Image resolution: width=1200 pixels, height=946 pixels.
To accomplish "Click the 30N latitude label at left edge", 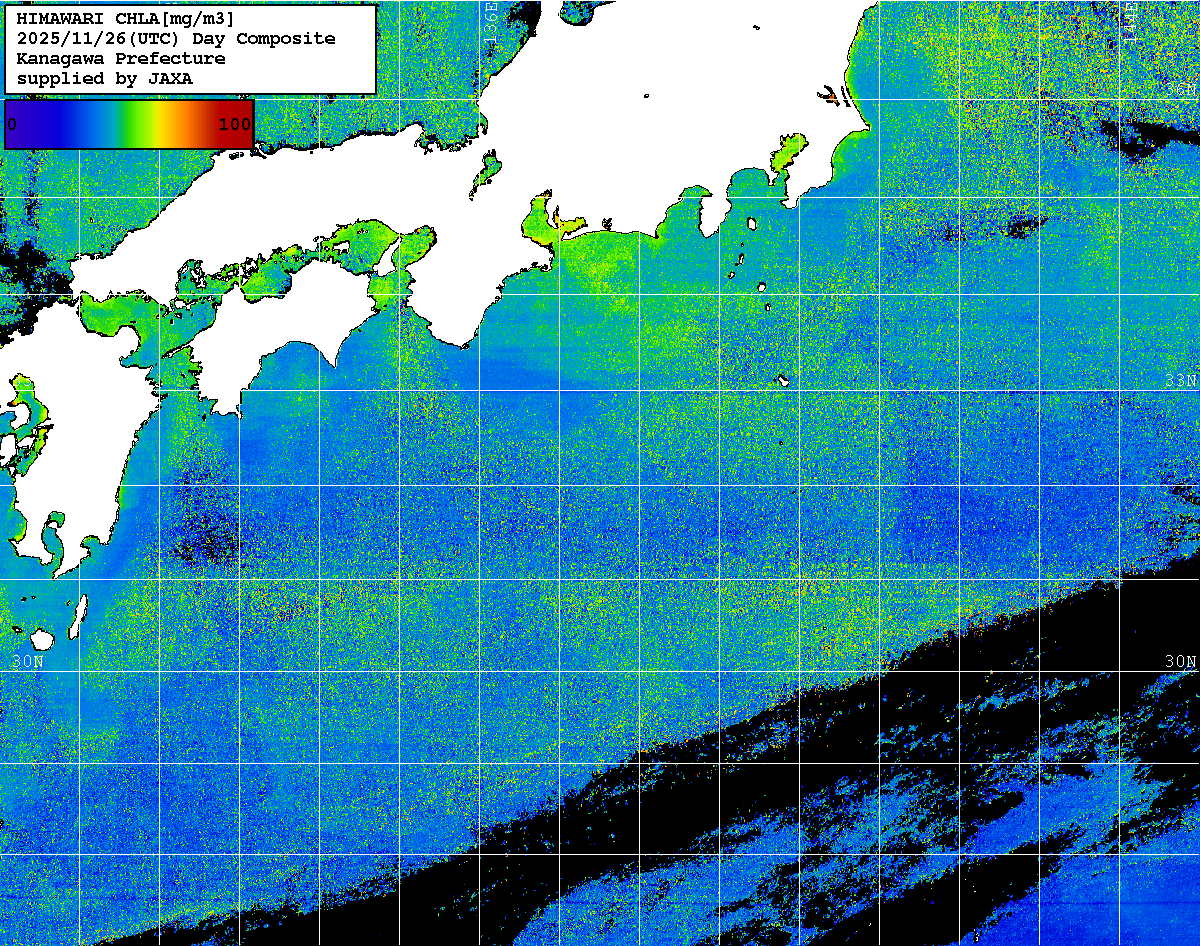I will point(28,662).
